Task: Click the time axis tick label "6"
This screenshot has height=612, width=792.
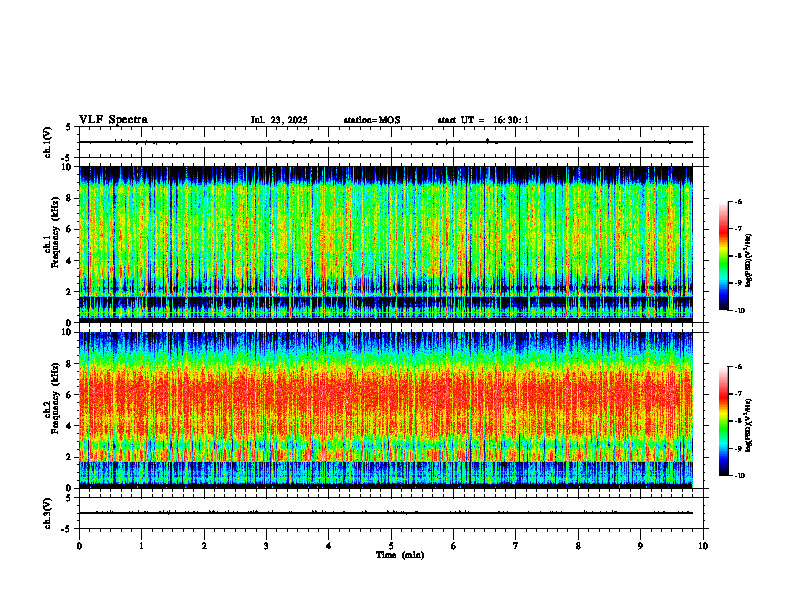Action: (454, 546)
